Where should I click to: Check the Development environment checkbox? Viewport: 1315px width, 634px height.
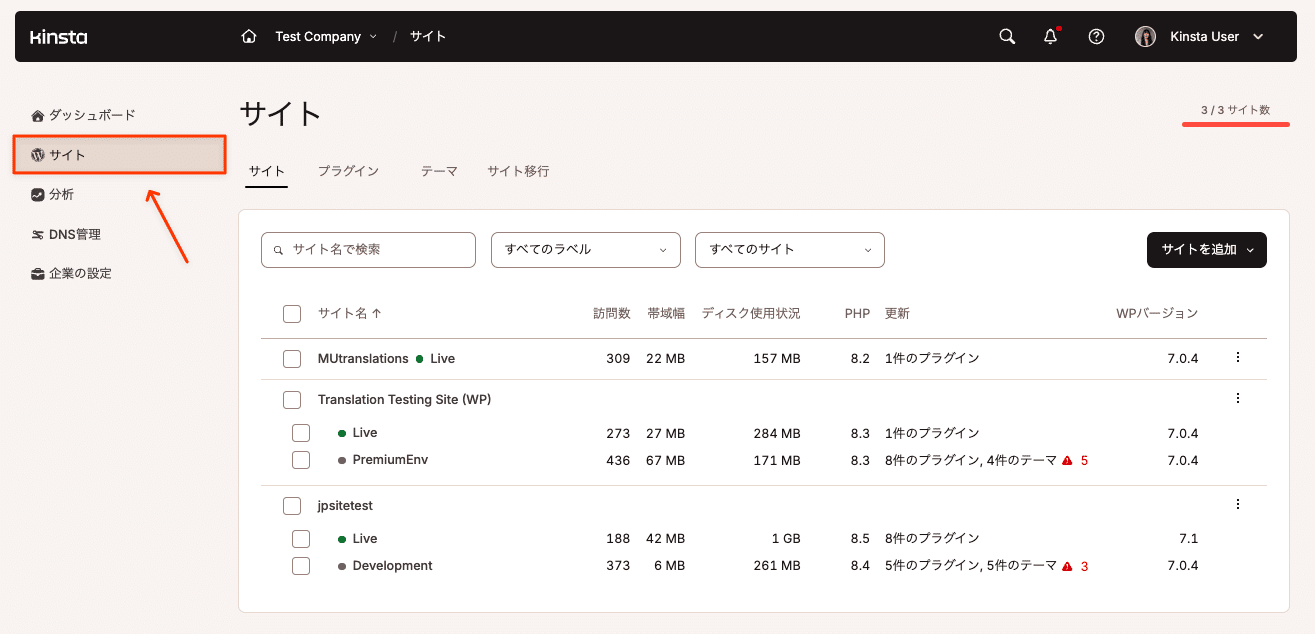coord(301,566)
